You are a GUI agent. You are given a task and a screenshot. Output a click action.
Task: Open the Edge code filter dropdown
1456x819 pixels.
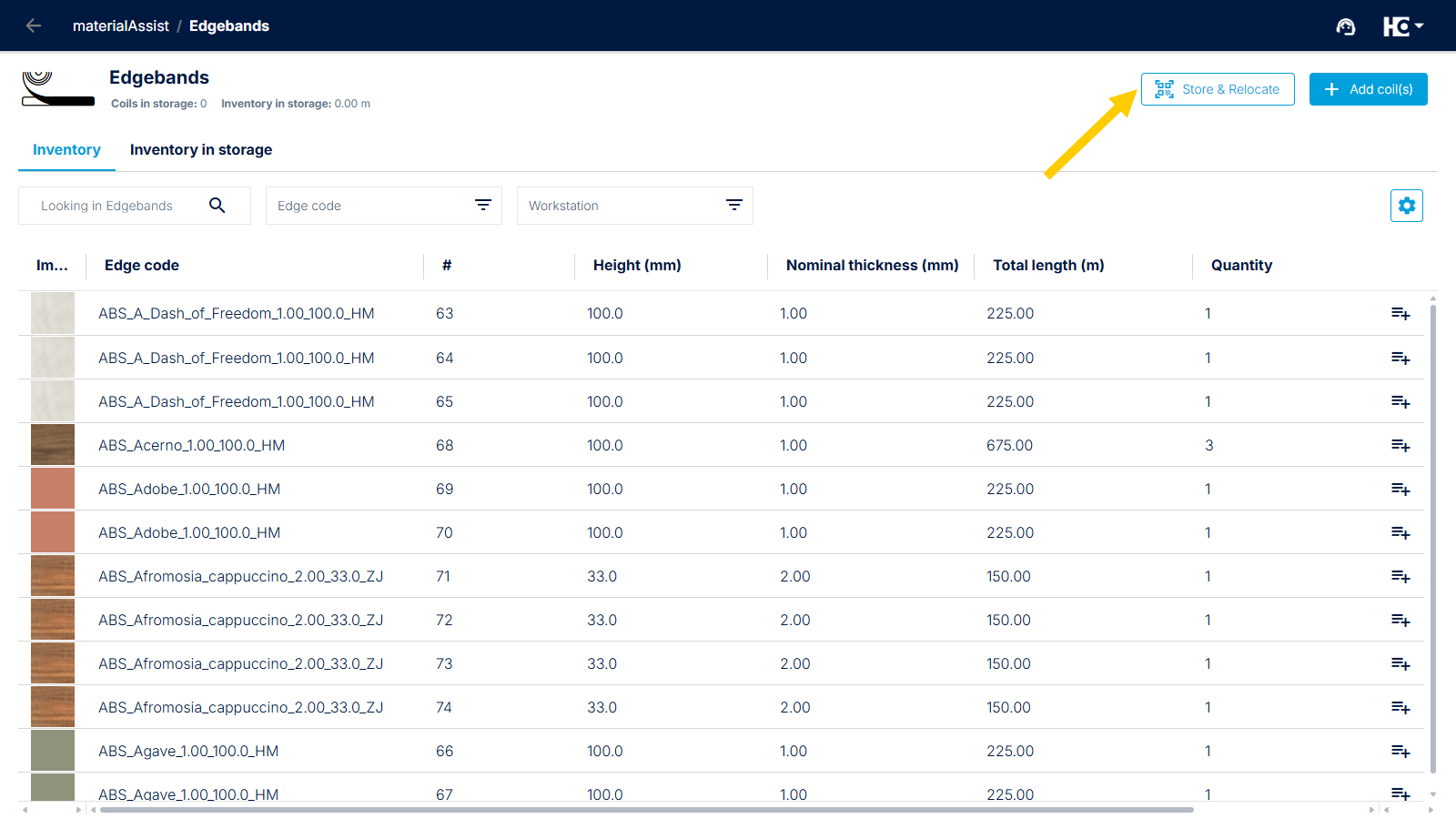(x=384, y=206)
